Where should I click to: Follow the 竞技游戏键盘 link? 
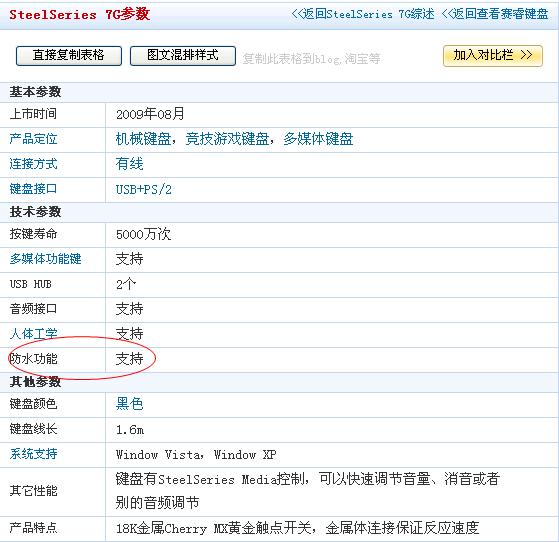[227, 139]
